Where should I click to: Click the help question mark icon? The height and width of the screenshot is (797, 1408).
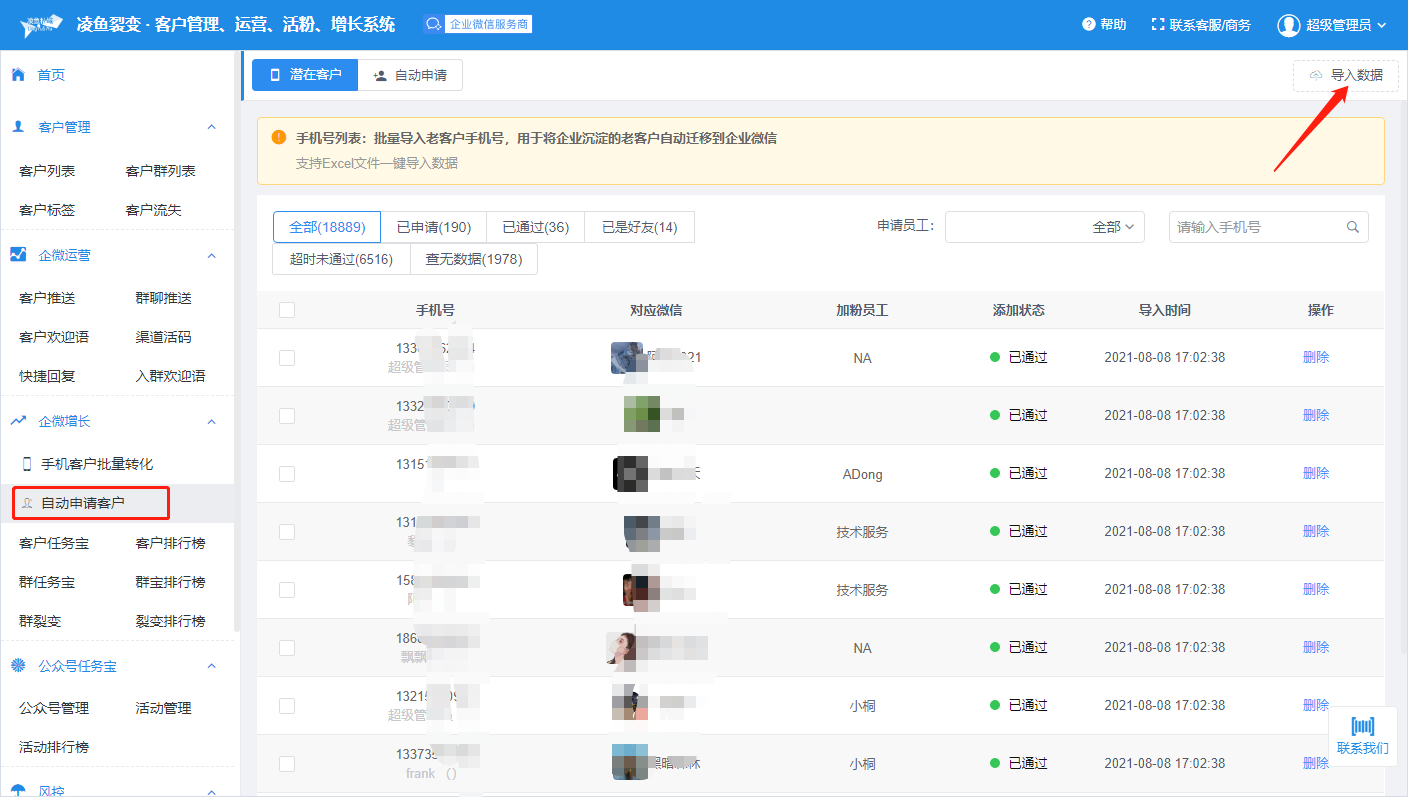click(1088, 25)
